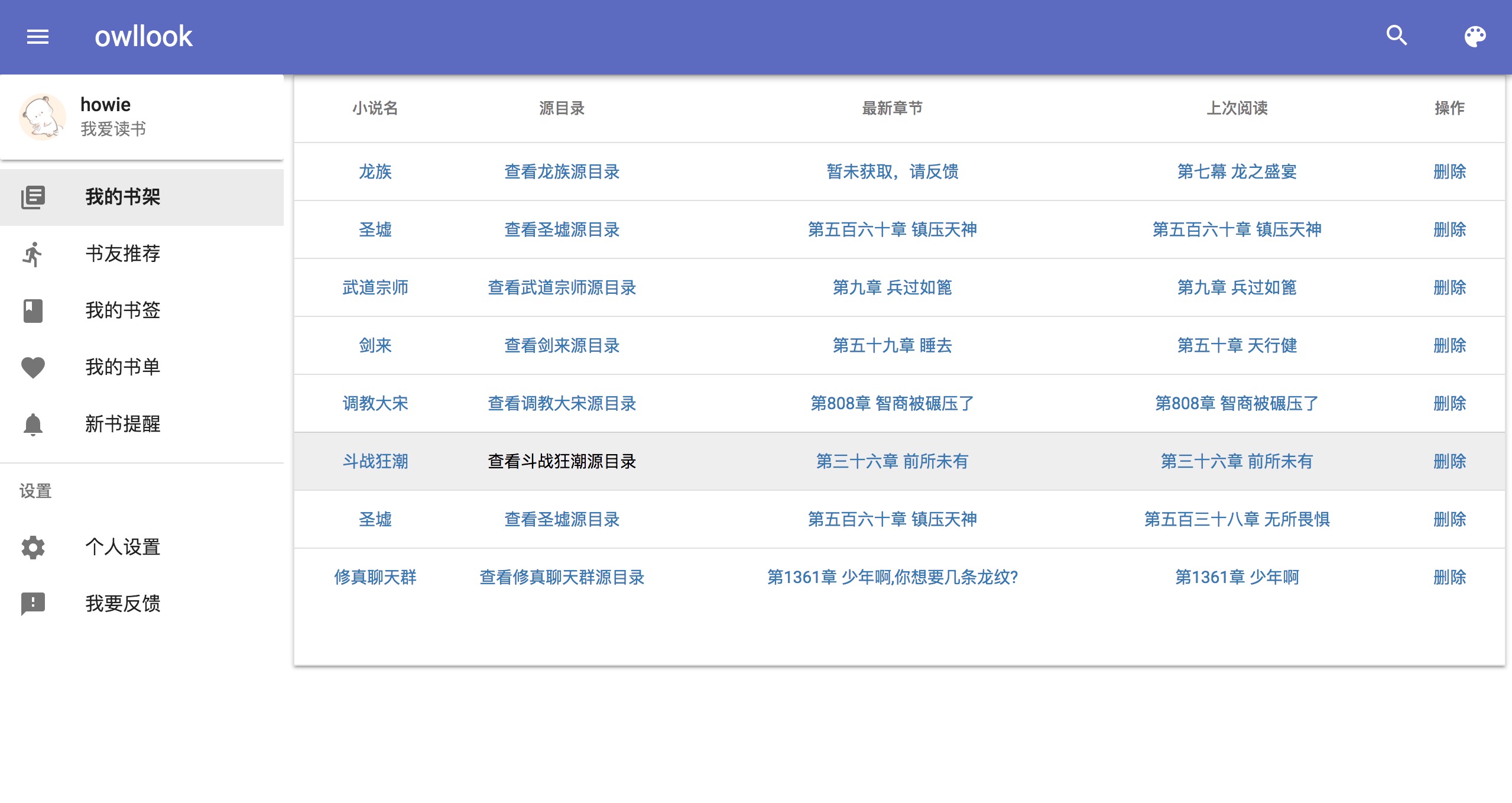Open the hamburger navigation menu

[38, 37]
